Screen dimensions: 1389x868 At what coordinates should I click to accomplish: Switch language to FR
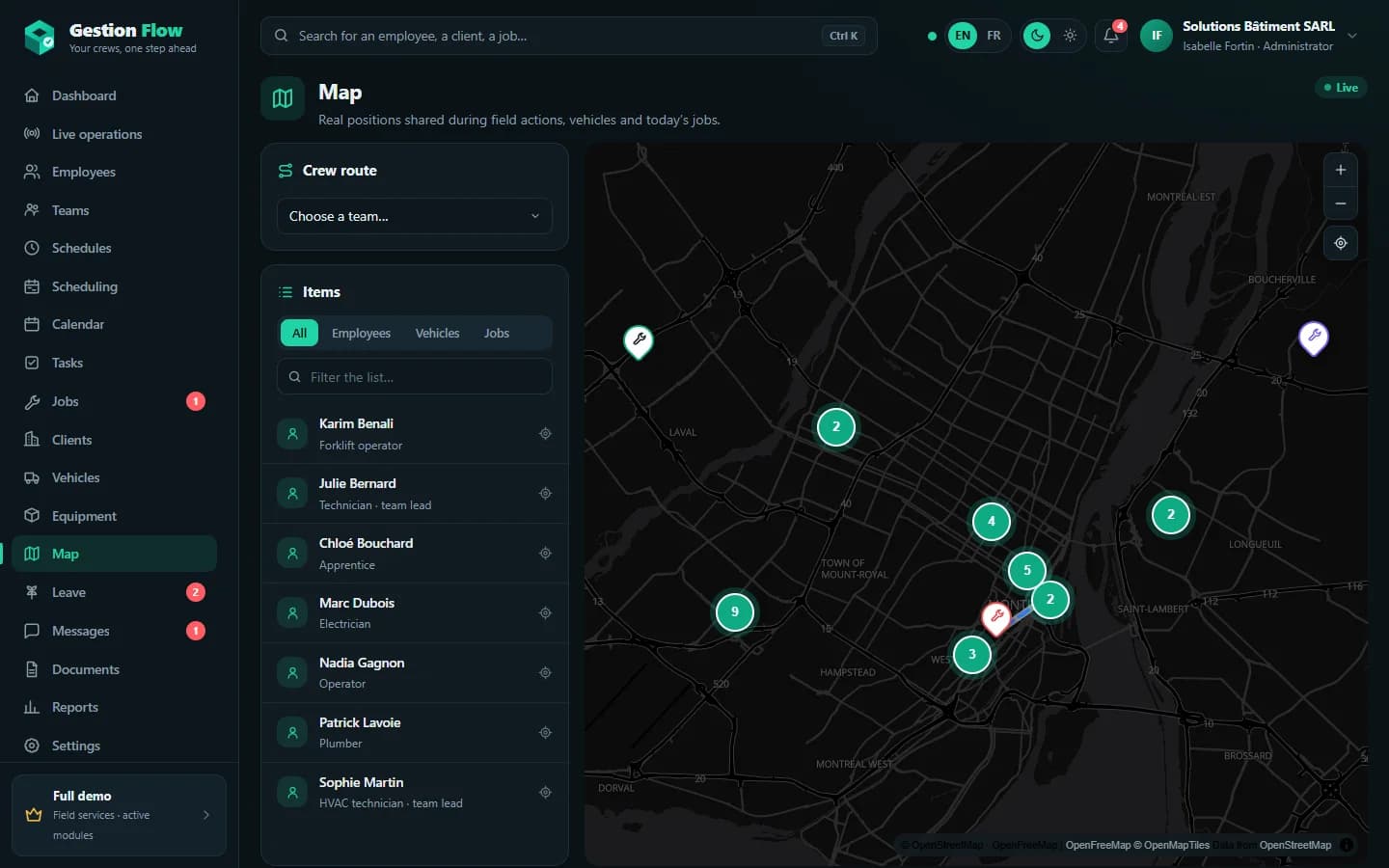click(994, 36)
